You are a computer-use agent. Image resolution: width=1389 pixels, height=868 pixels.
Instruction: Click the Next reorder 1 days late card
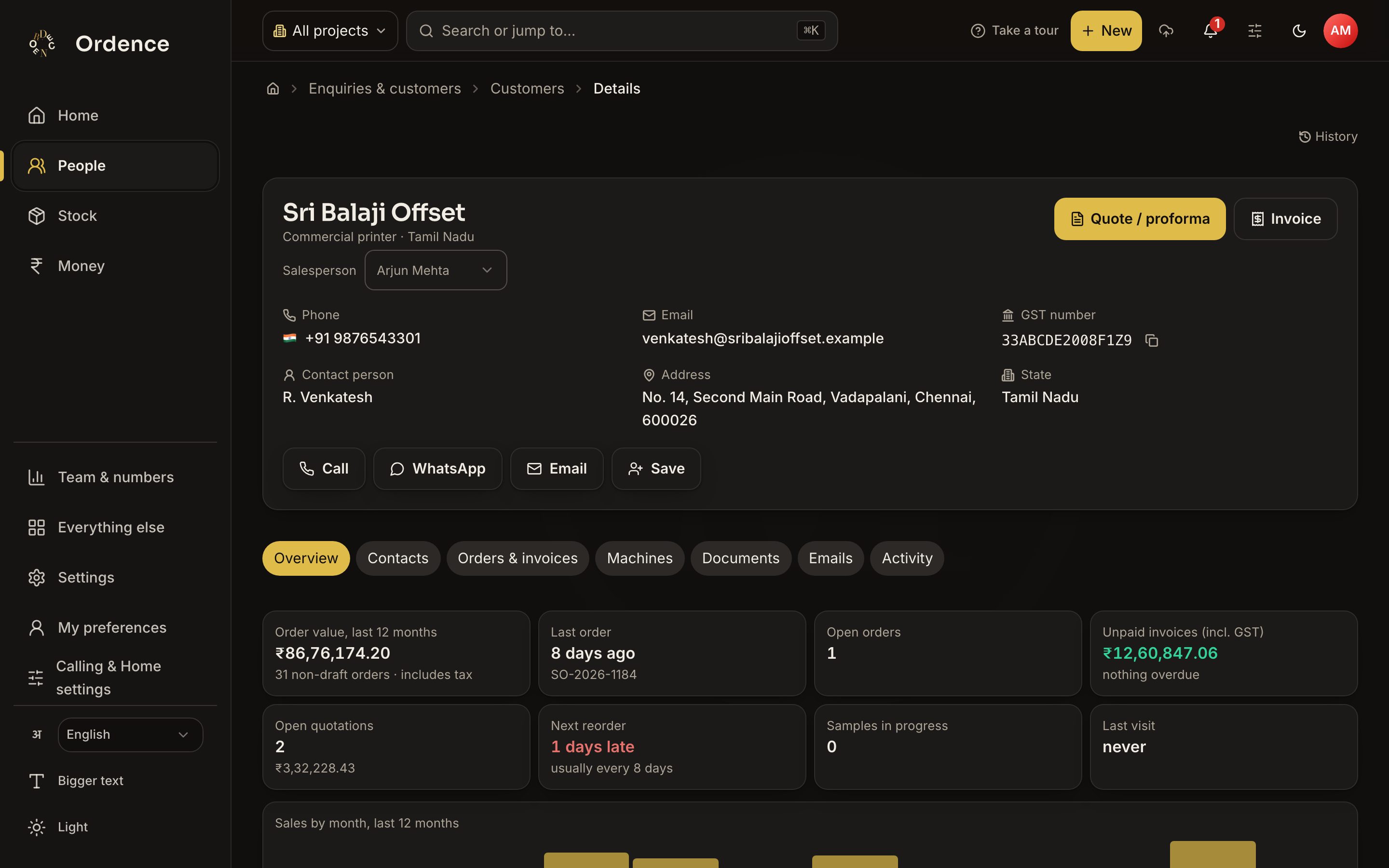click(x=671, y=747)
